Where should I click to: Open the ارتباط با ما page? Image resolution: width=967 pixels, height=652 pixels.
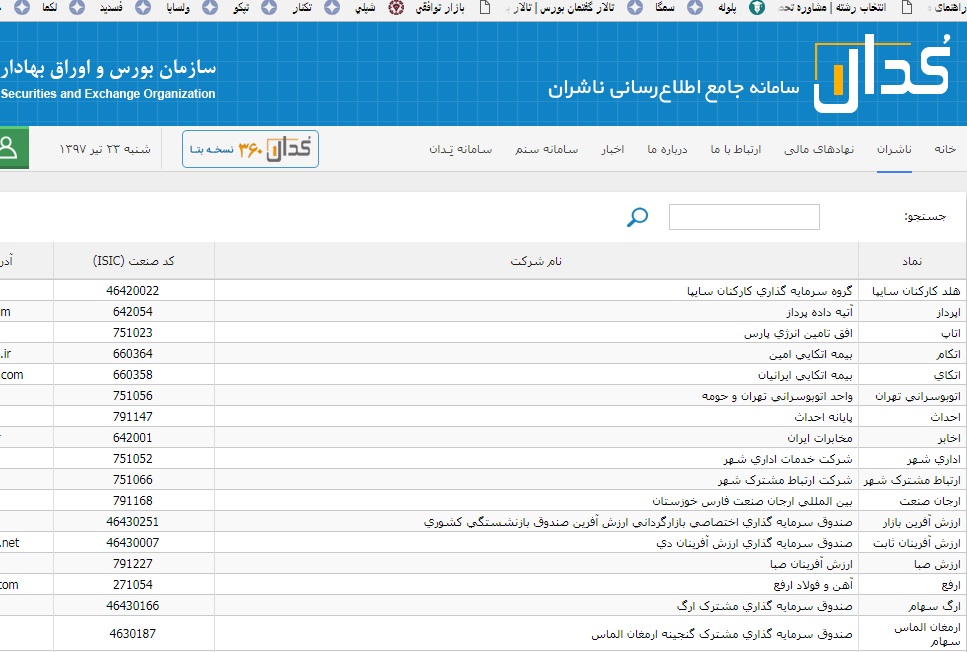736,149
